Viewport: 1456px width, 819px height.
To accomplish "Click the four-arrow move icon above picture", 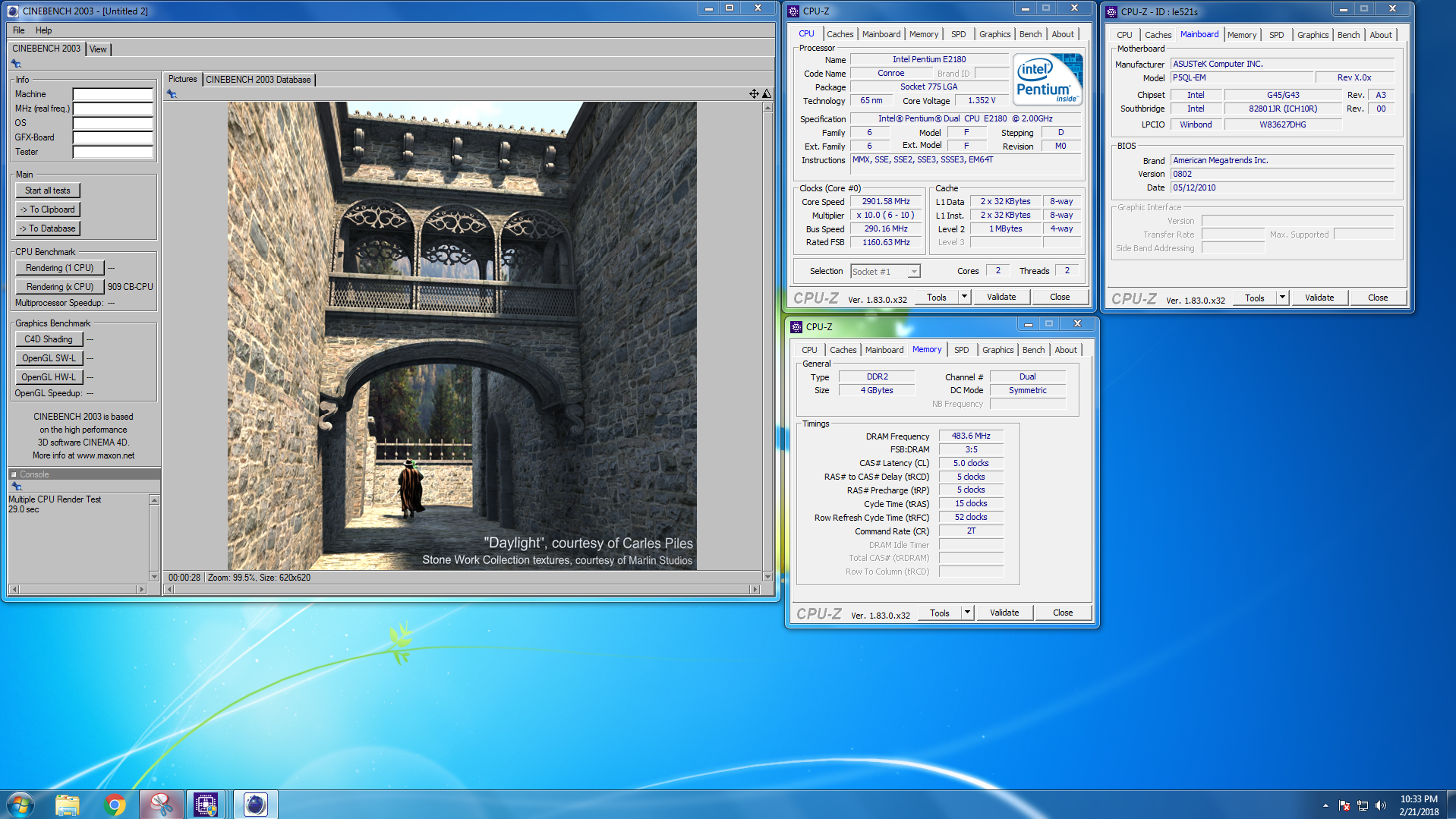I will 754,94.
